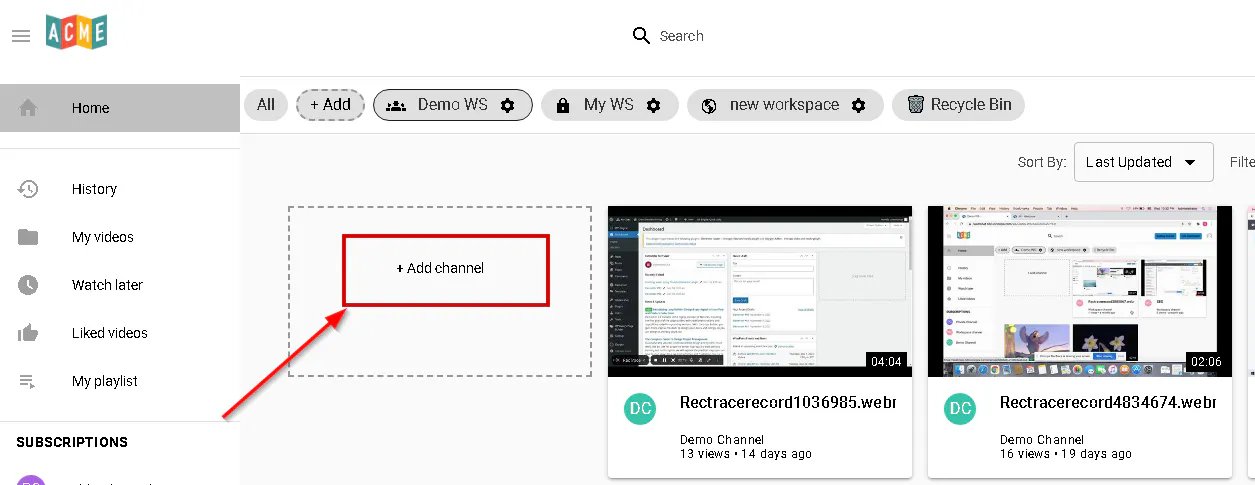The height and width of the screenshot is (485, 1255).
Task: Click the My playlist list icon
Action: [28, 381]
